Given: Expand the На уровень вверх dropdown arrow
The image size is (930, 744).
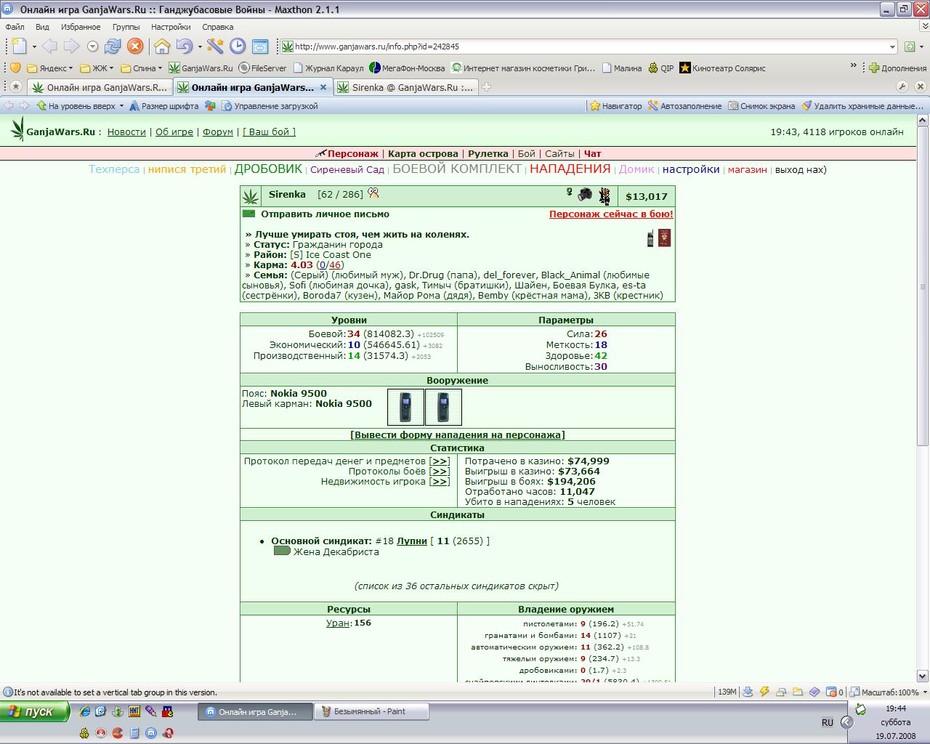Looking at the screenshot, I should click(122, 106).
